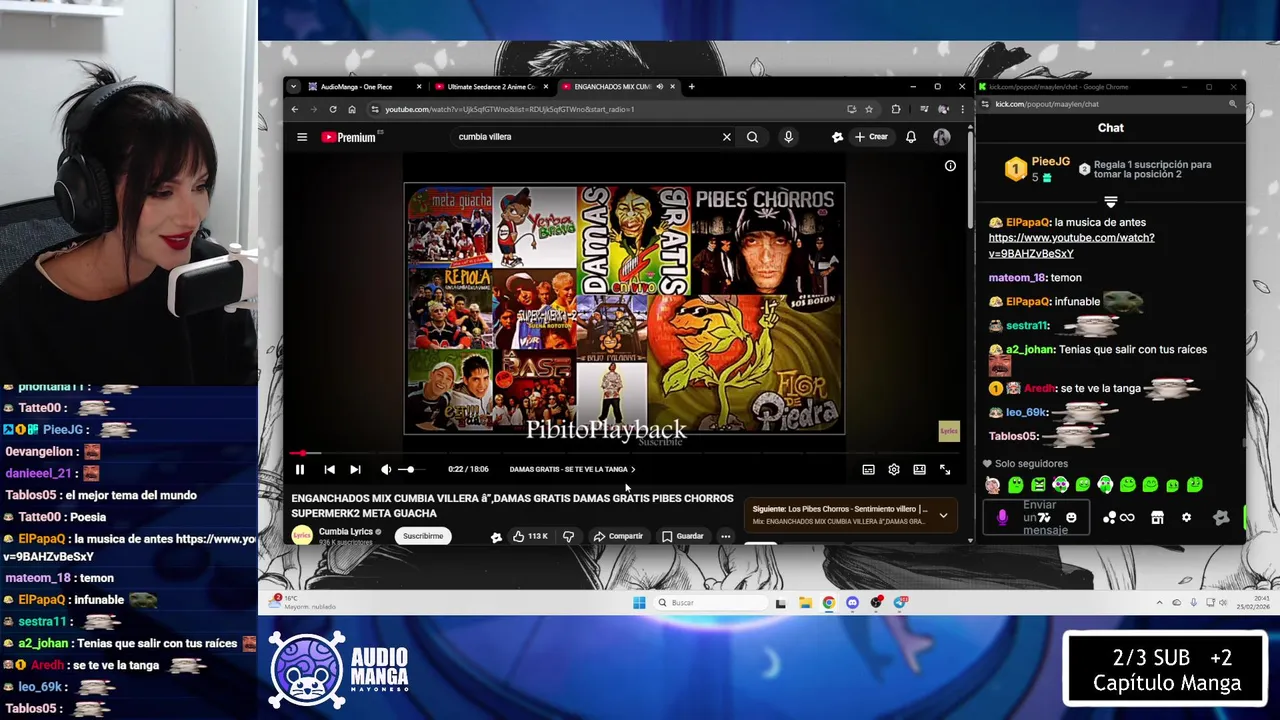Open the browser extensions puzzle icon
The image size is (1280, 720).
click(x=896, y=109)
